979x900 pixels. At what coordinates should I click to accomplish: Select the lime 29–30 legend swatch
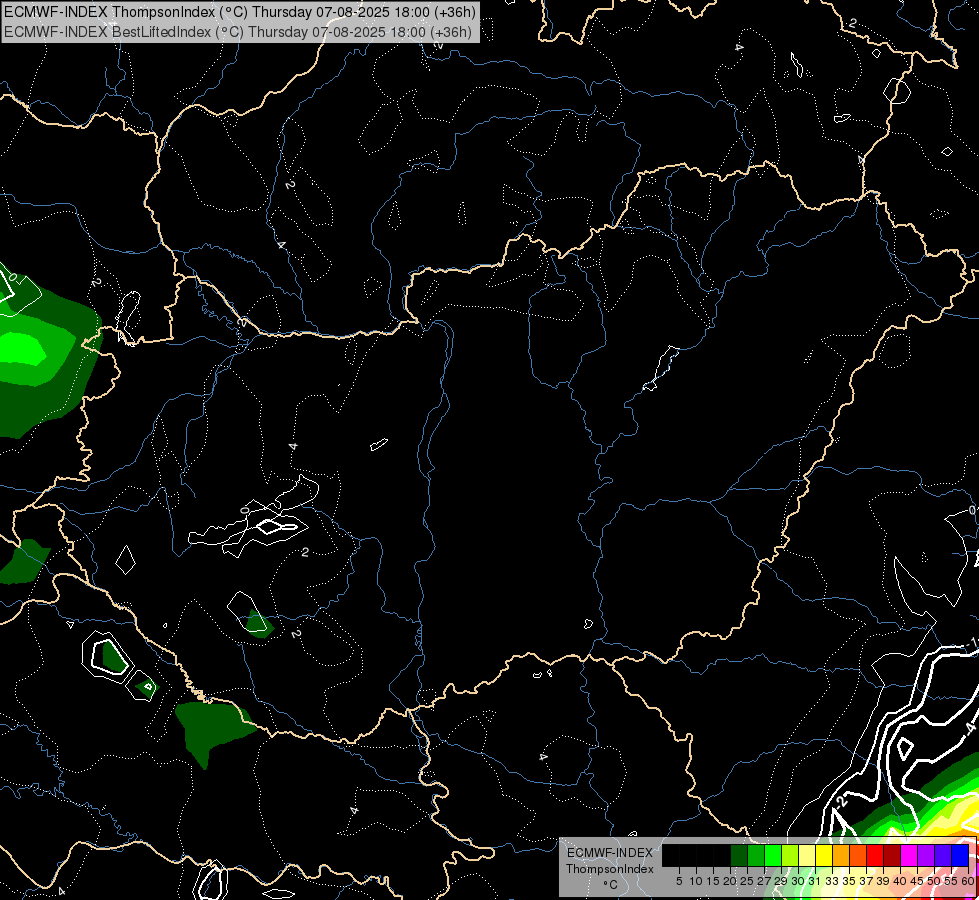tap(790, 856)
